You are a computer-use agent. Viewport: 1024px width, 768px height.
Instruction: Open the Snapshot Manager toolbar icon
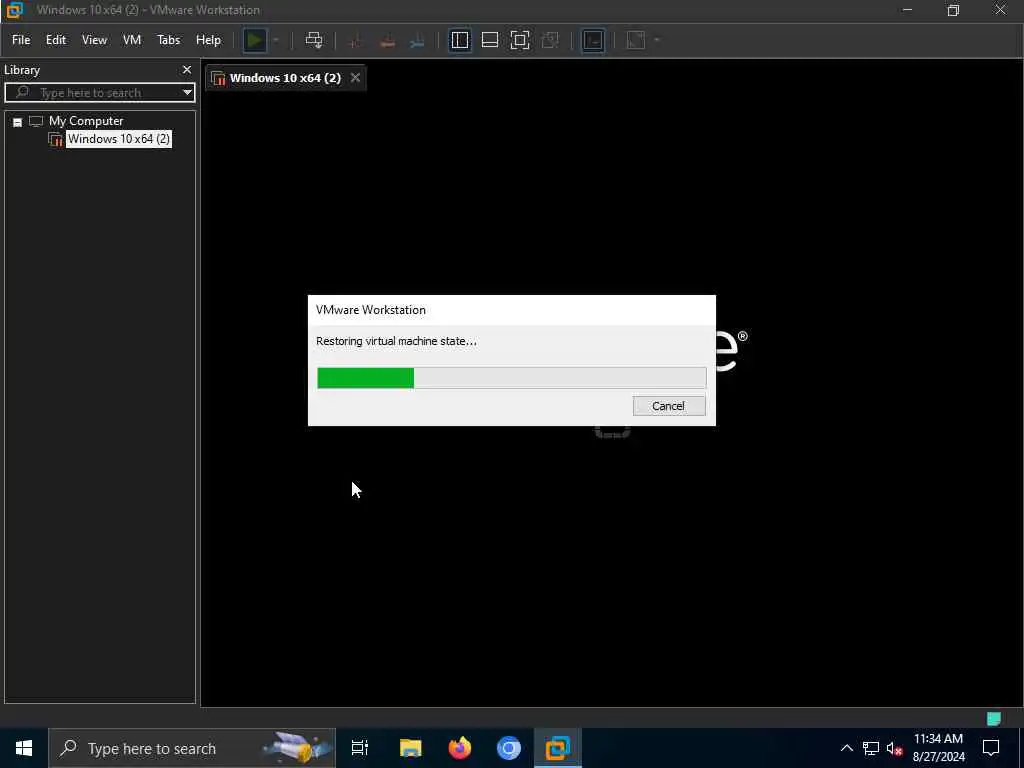pos(417,40)
